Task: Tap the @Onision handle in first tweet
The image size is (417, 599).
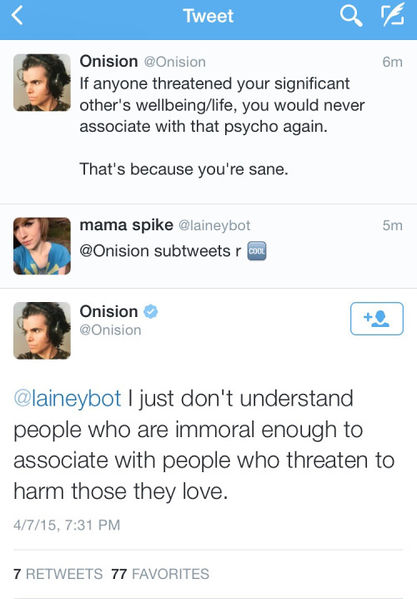Action: tap(175, 62)
